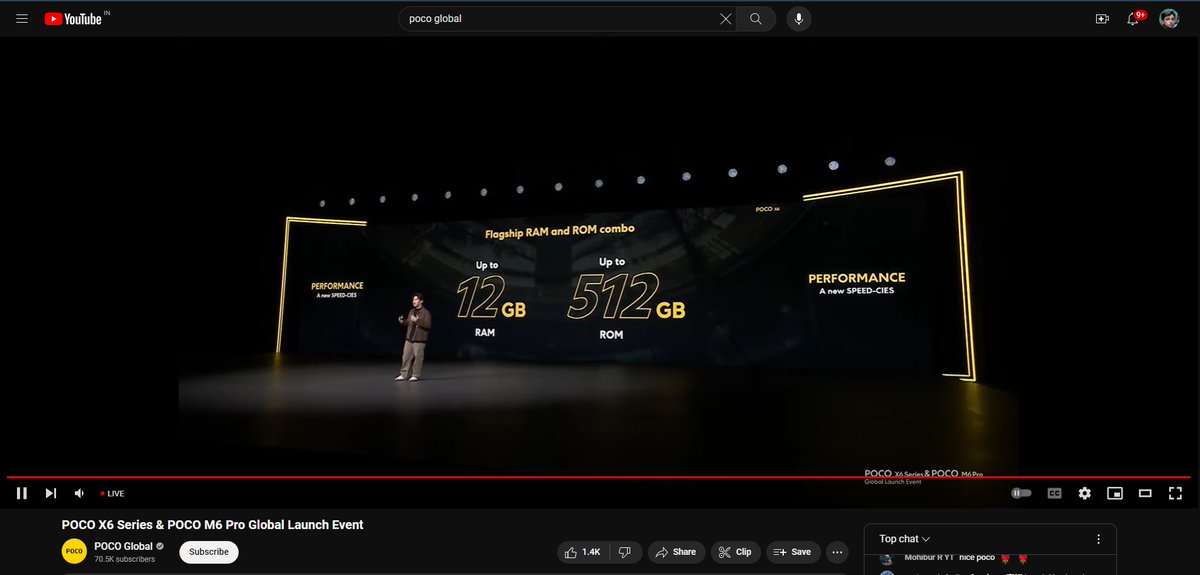The width and height of the screenshot is (1200, 575).
Task: Save video to a playlist
Action: click(793, 552)
